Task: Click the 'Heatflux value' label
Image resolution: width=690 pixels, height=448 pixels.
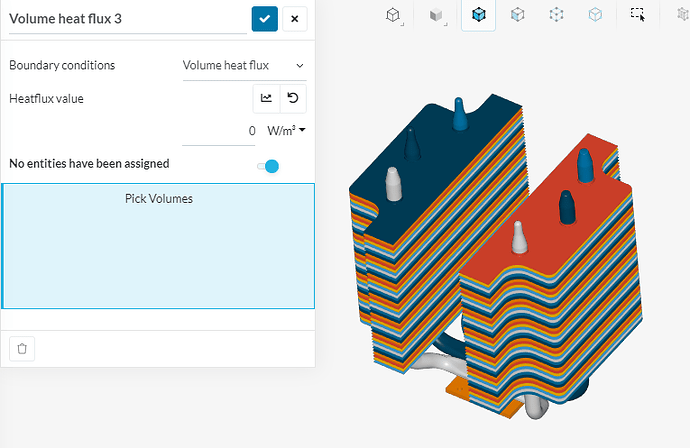Action: 46,99
